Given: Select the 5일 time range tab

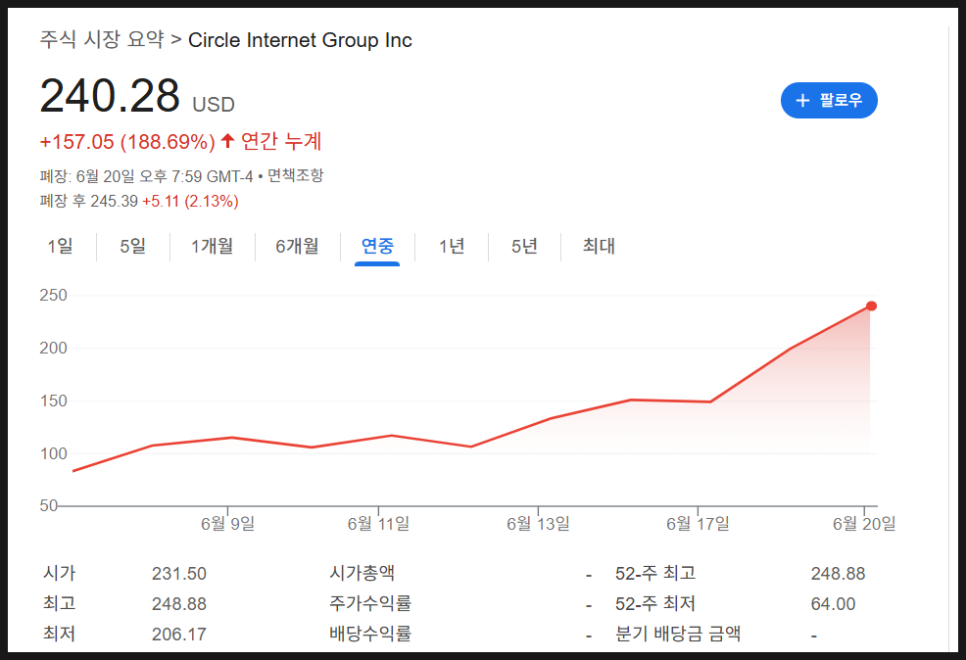Looking at the screenshot, I should 133,246.
